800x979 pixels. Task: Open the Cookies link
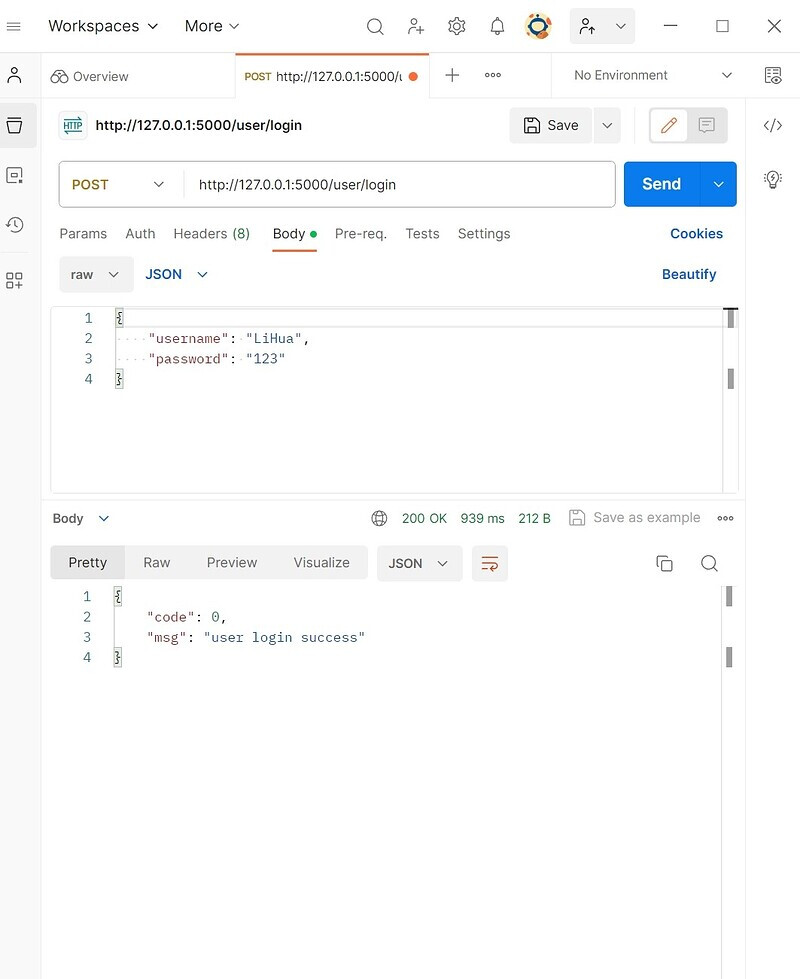pos(696,234)
